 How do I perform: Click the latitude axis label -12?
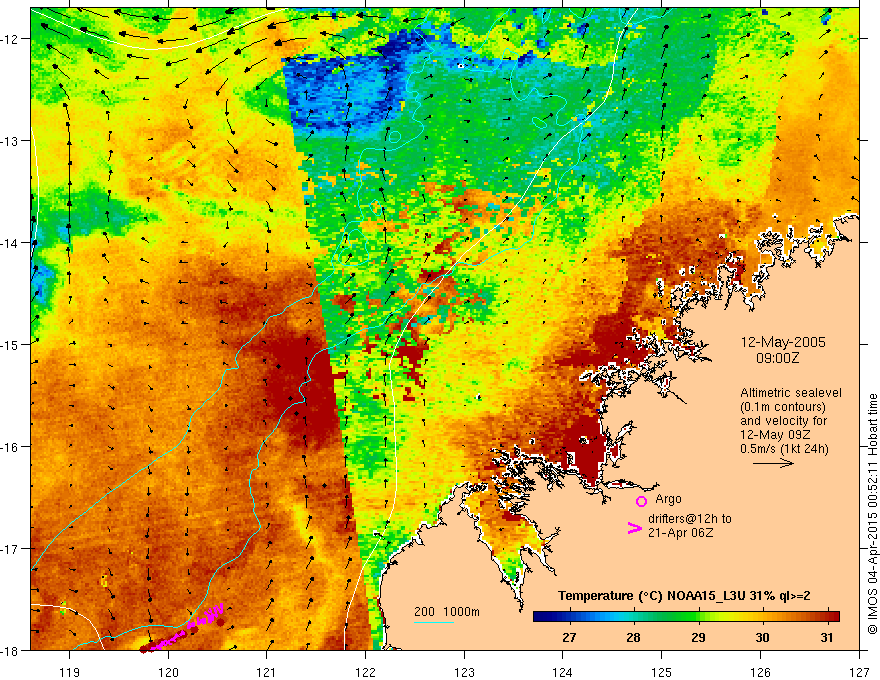(10, 39)
